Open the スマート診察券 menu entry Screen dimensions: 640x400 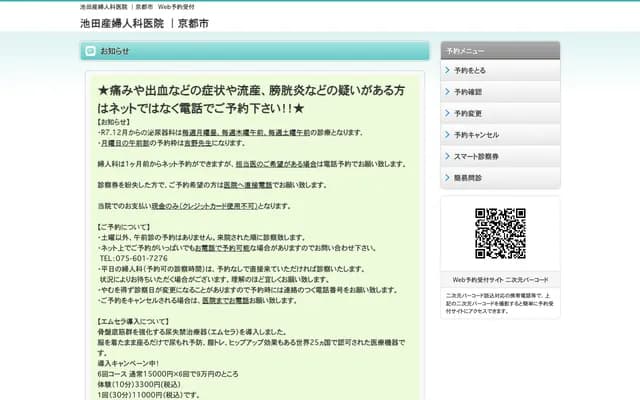pyautogui.click(x=476, y=156)
